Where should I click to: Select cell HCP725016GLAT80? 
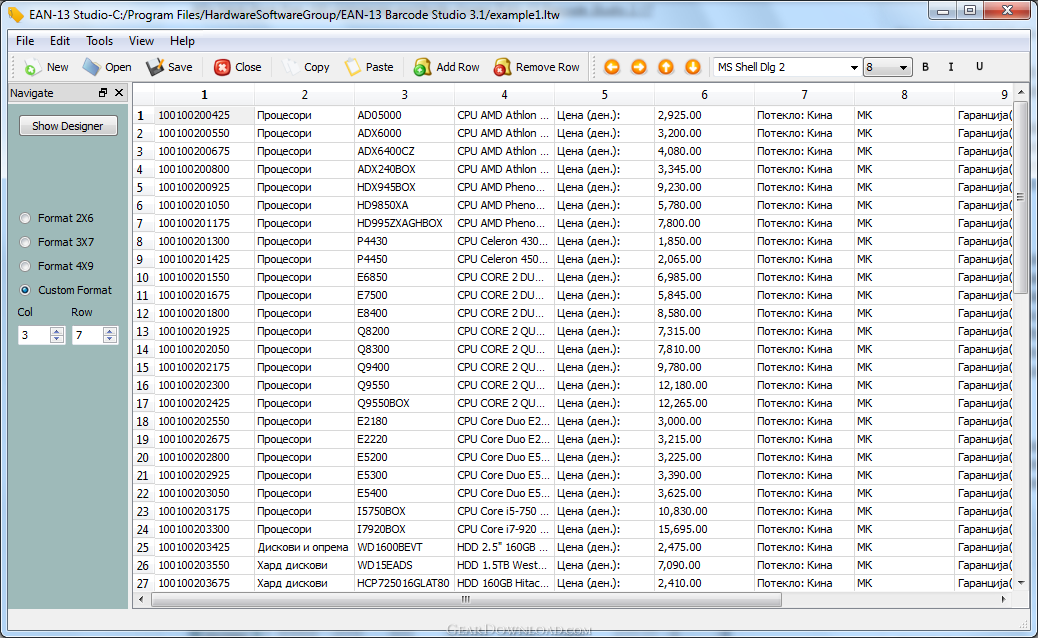pos(404,584)
